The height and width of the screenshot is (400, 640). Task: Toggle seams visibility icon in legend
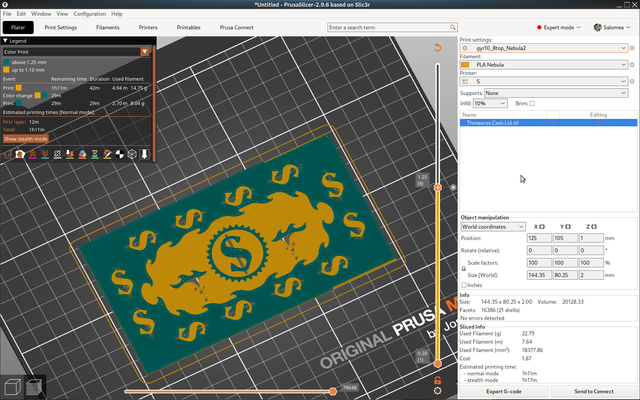58,154
